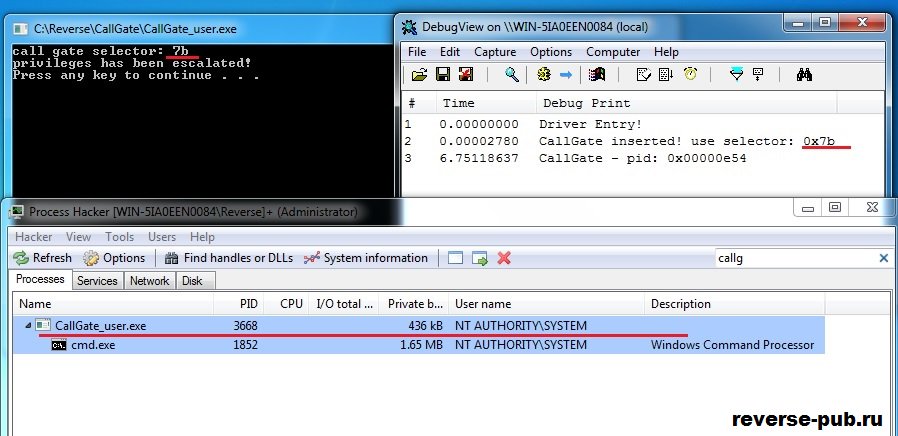Open the Hacker menu in Process Hacker
Image resolution: width=898 pixels, height=436 pixels.
pyautogui.click(x=33, y=237)
